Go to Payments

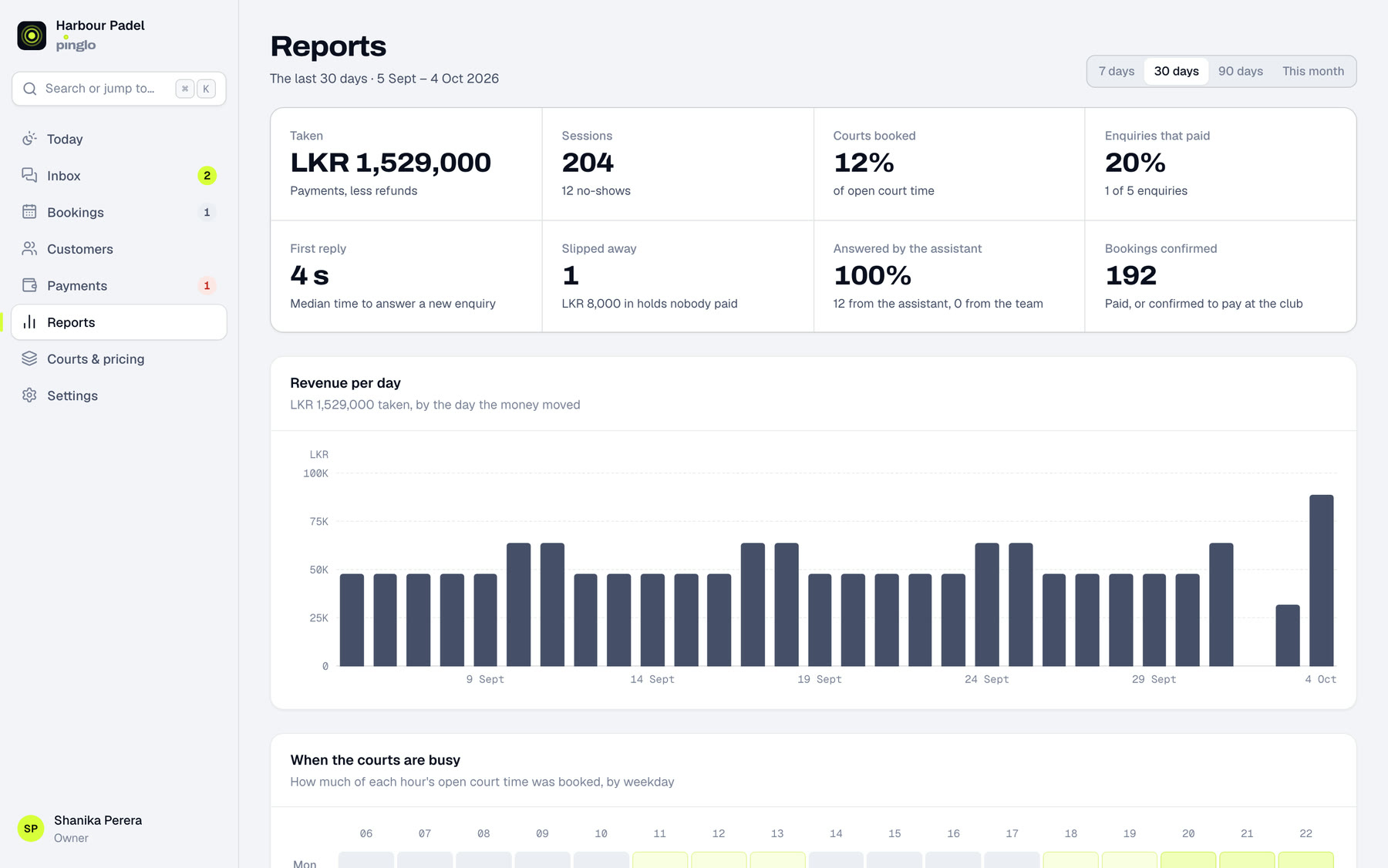point(119,285)
